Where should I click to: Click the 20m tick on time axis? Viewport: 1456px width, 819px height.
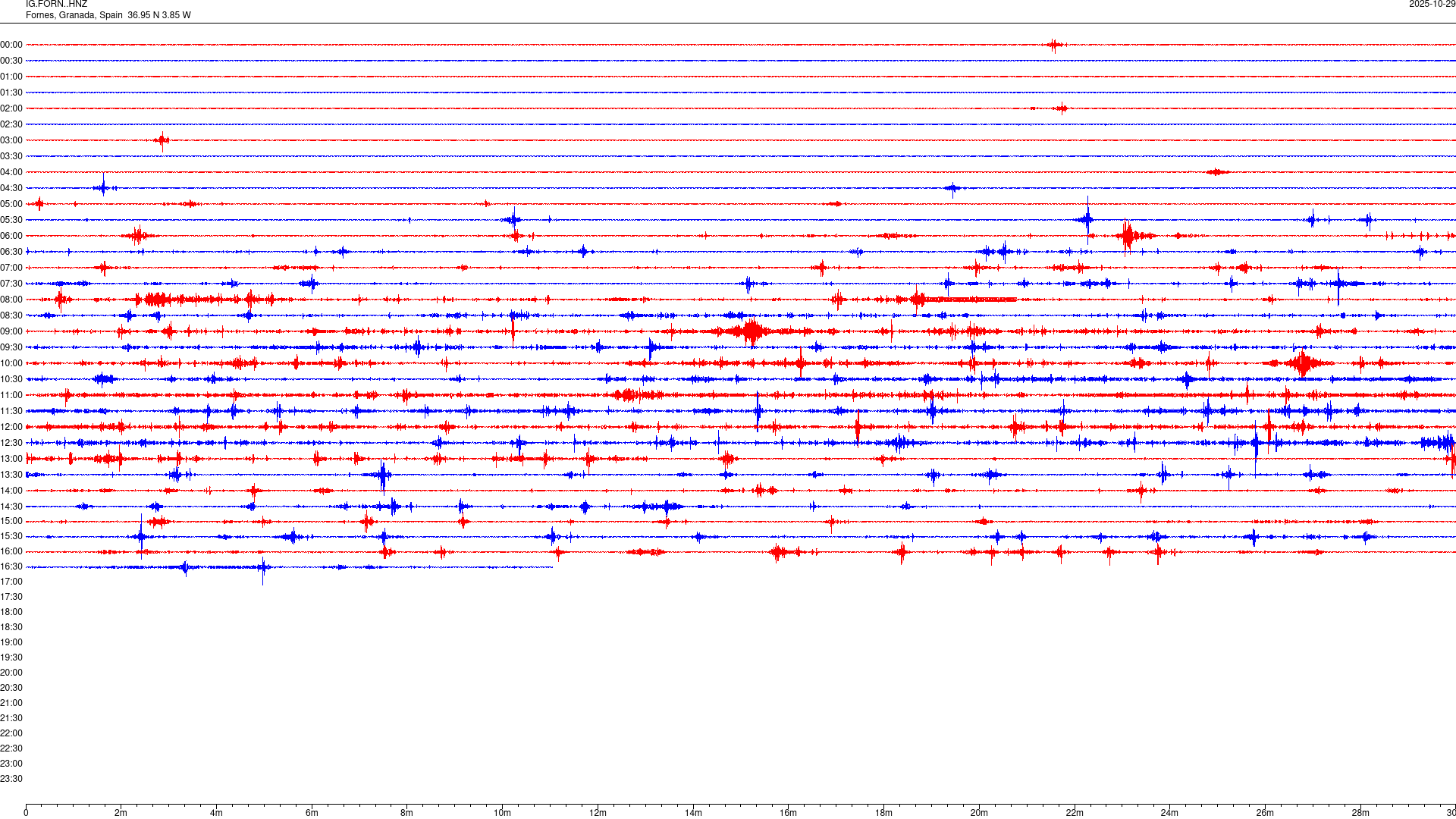pos(979,813)
